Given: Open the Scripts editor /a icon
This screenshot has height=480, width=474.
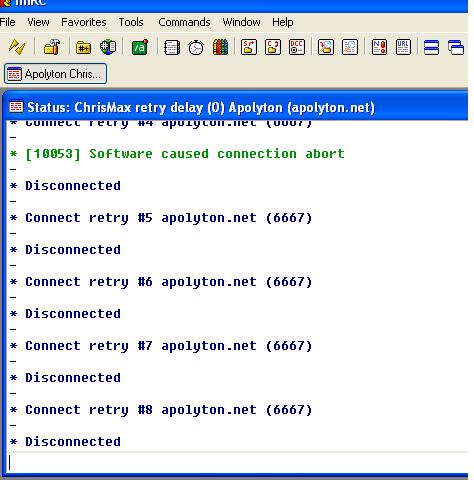Looking at the screenshot, I should pyautogui.click(x=140, y=47).
